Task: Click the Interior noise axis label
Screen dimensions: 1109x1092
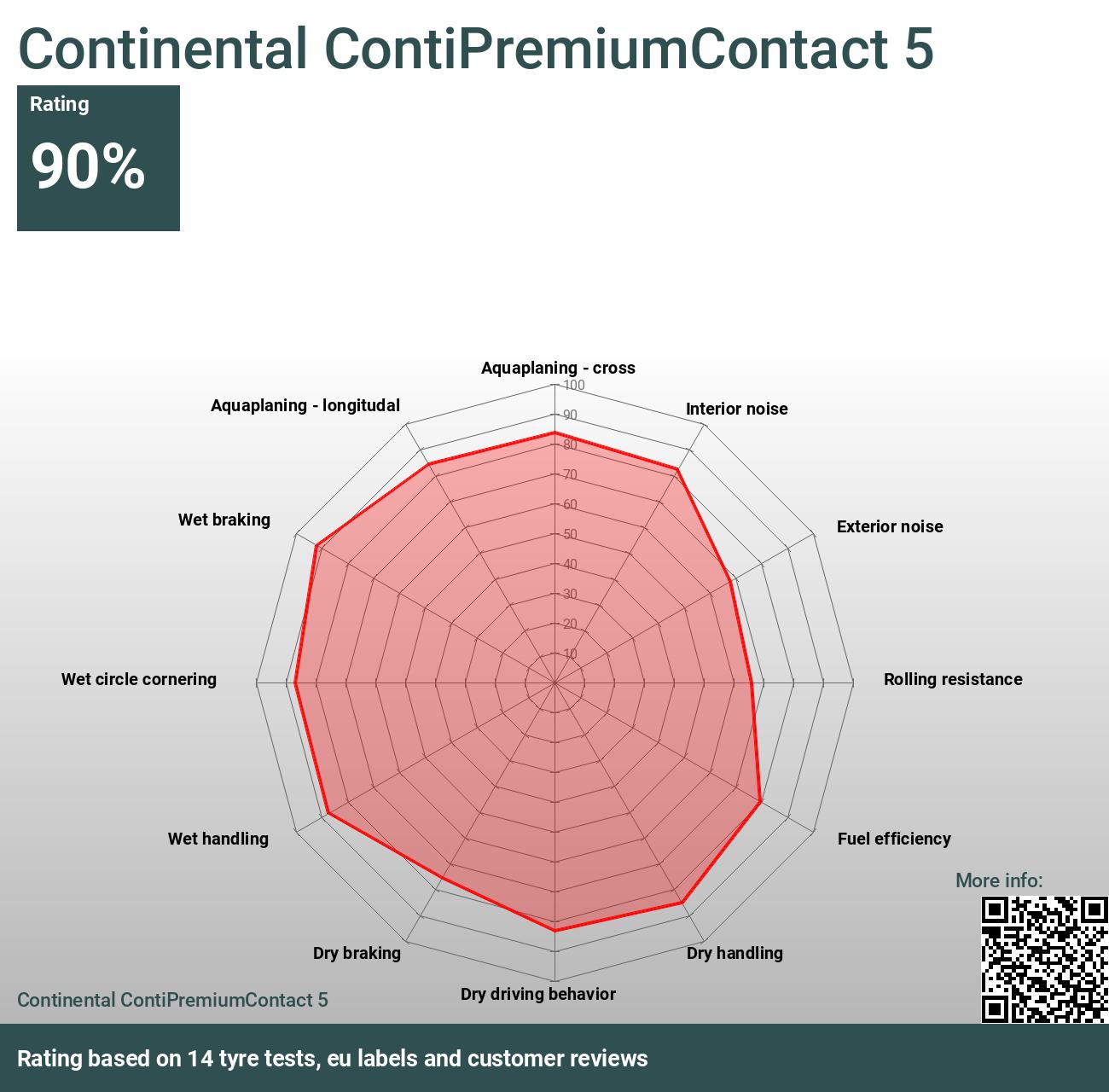Action: click(x=736, y=409)
